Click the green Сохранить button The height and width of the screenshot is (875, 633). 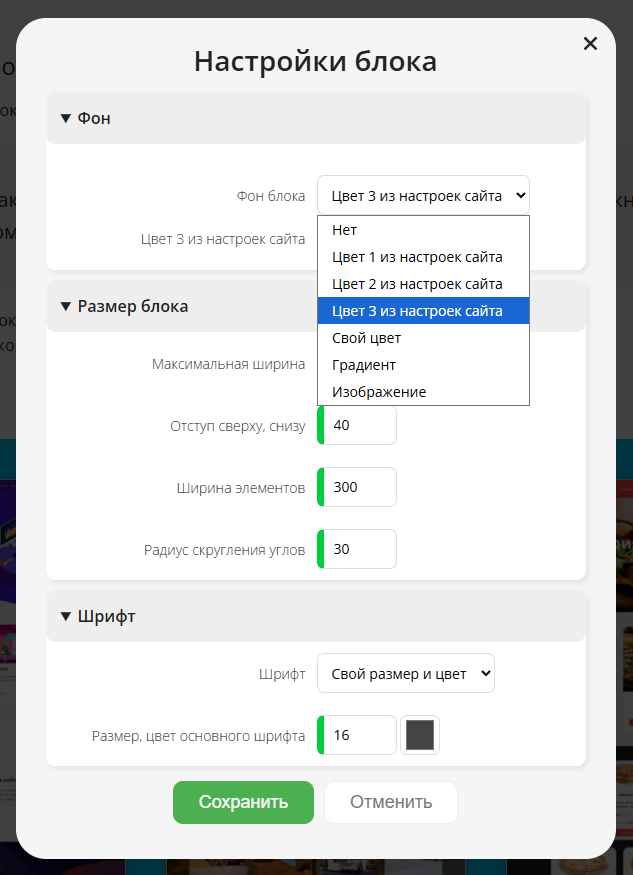click(x=243, y=802)
